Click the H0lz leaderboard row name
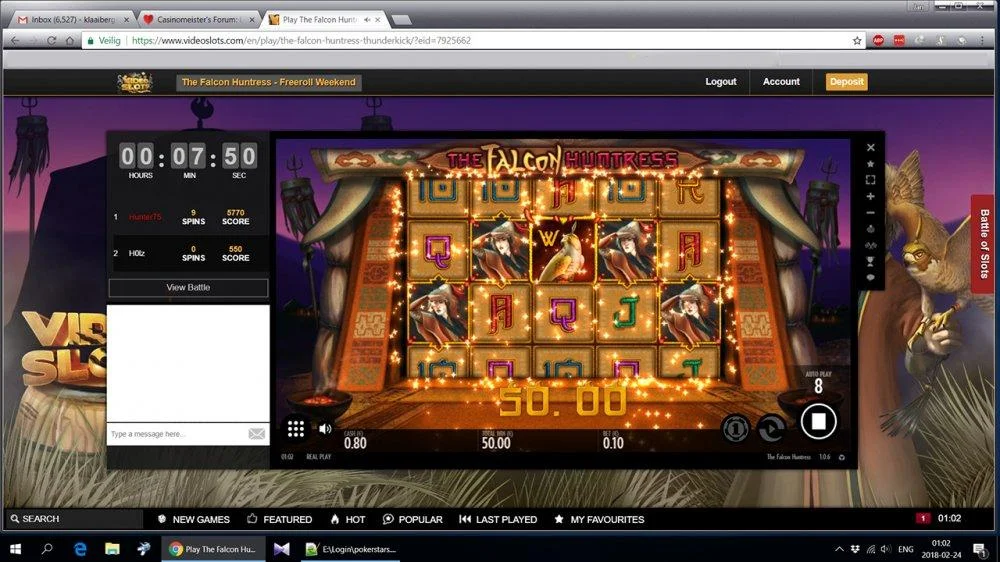 (x=136, y=253)
